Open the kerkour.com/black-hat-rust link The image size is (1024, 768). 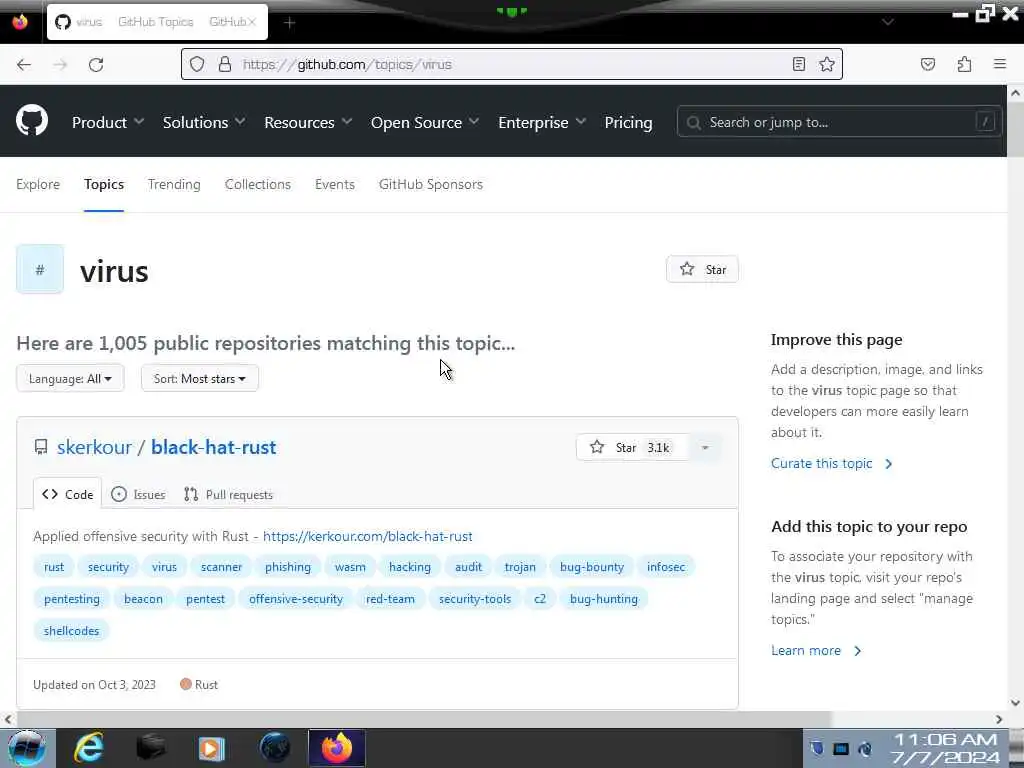point(368,536)
